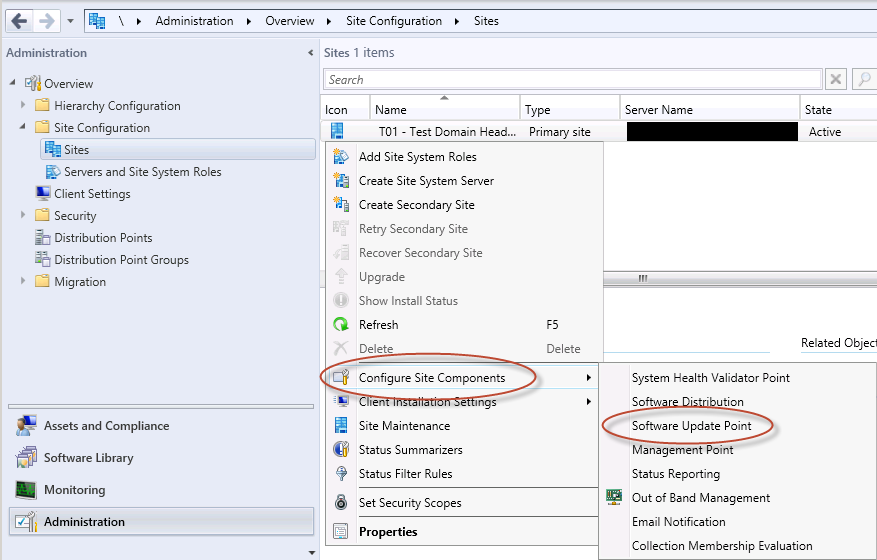Clear the search with the X button
Screen dimensions: 877x560
(836, 79)
